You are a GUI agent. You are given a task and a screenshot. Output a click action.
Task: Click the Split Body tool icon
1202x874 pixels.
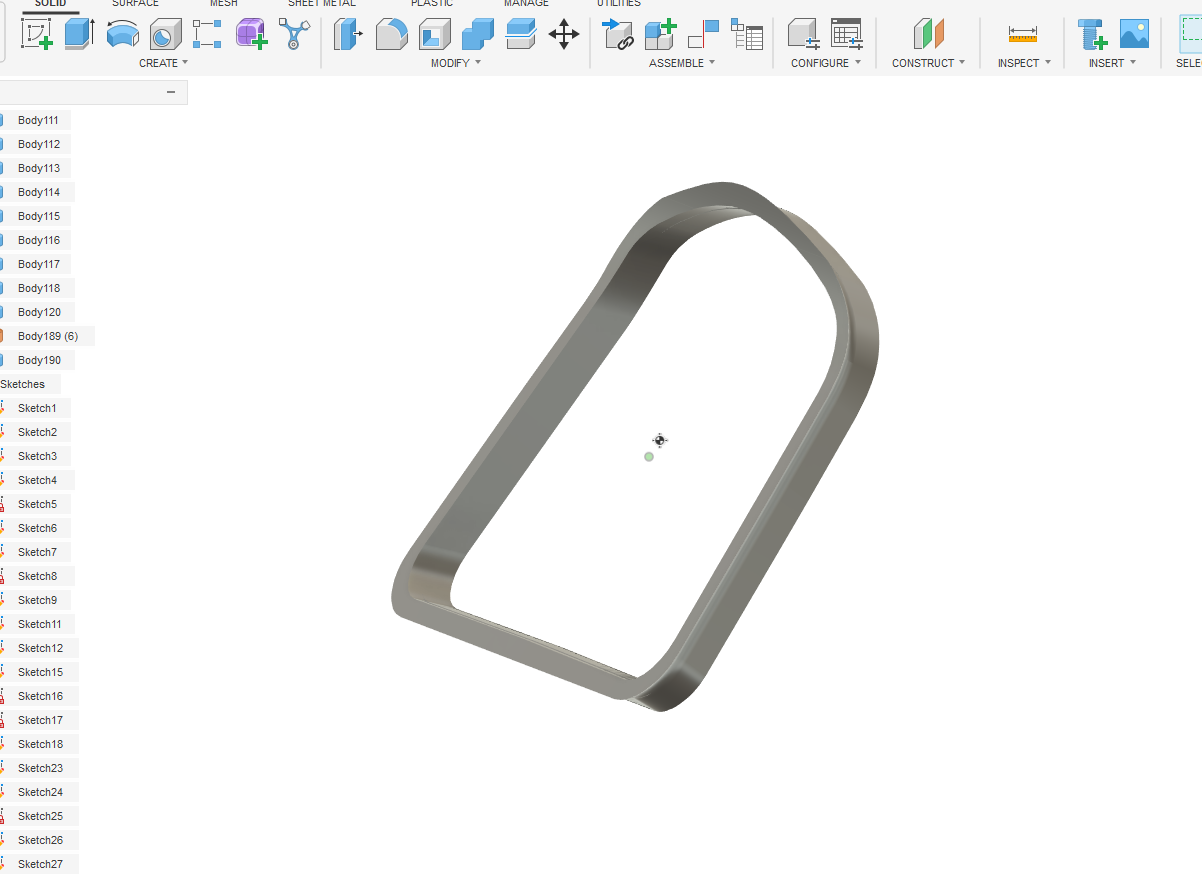(521, 34)
